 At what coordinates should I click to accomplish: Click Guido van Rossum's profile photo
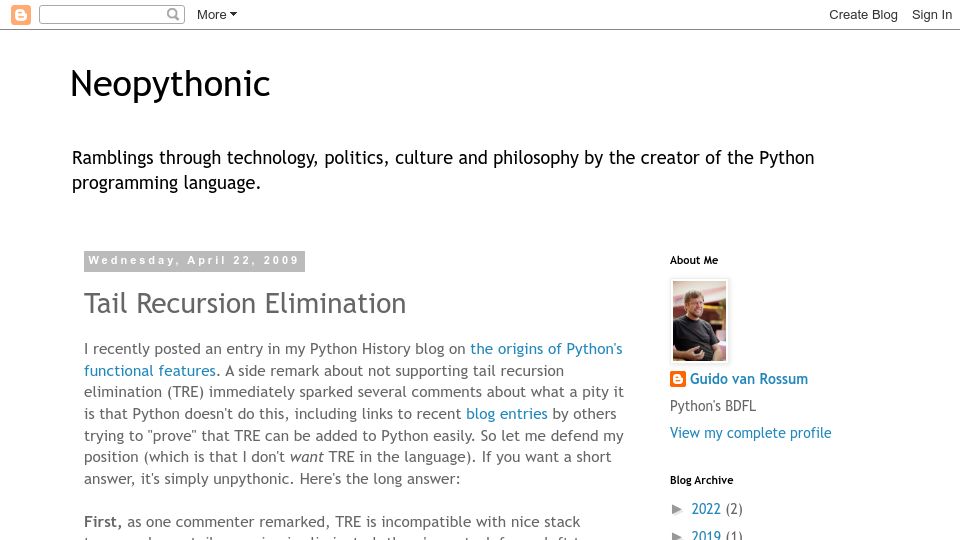coord(699,321)
